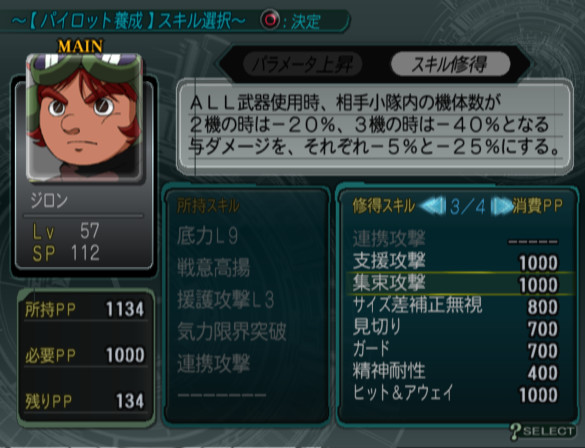Click owned skill 底力L9
The image size is (585, 448).
coord(207,236)
